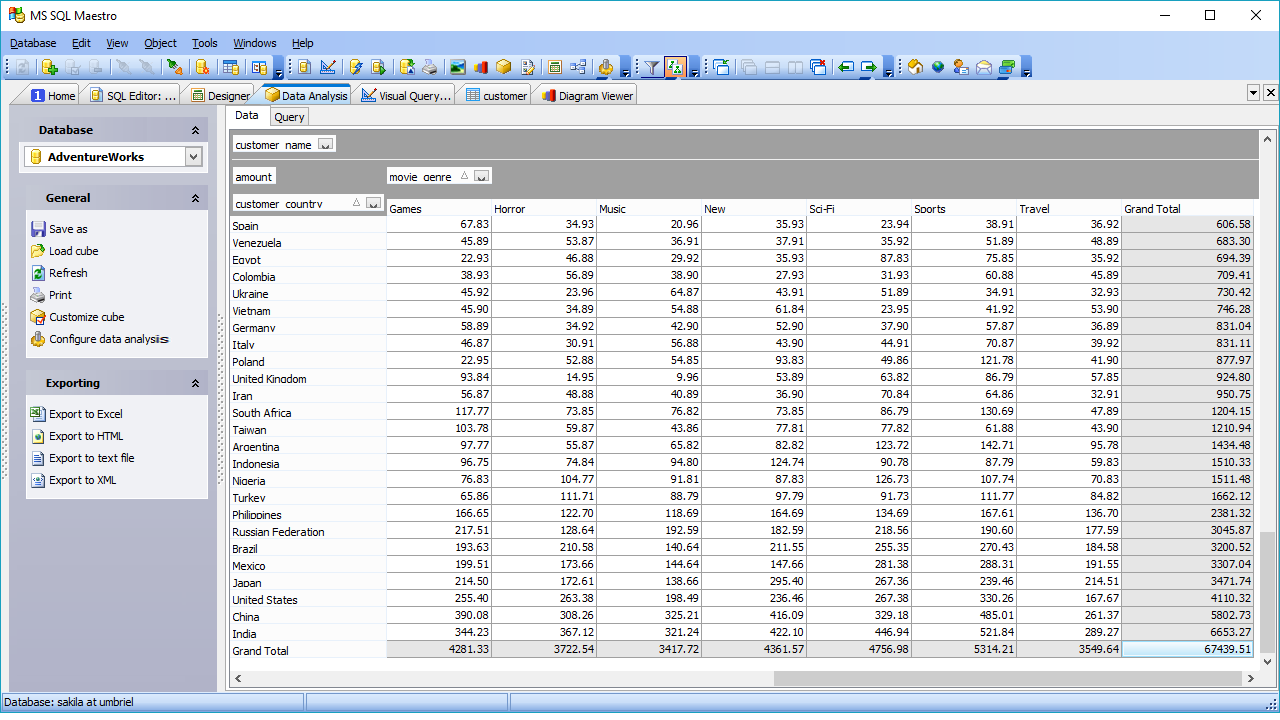This screenshot has width=1280, height=720.
Task: Open the Tools menu
Action: (x=204, y=43)
